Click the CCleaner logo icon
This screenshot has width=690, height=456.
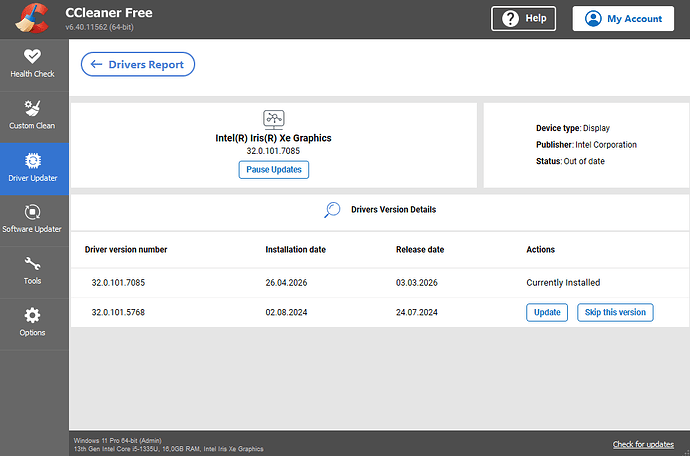click(32, 18)
